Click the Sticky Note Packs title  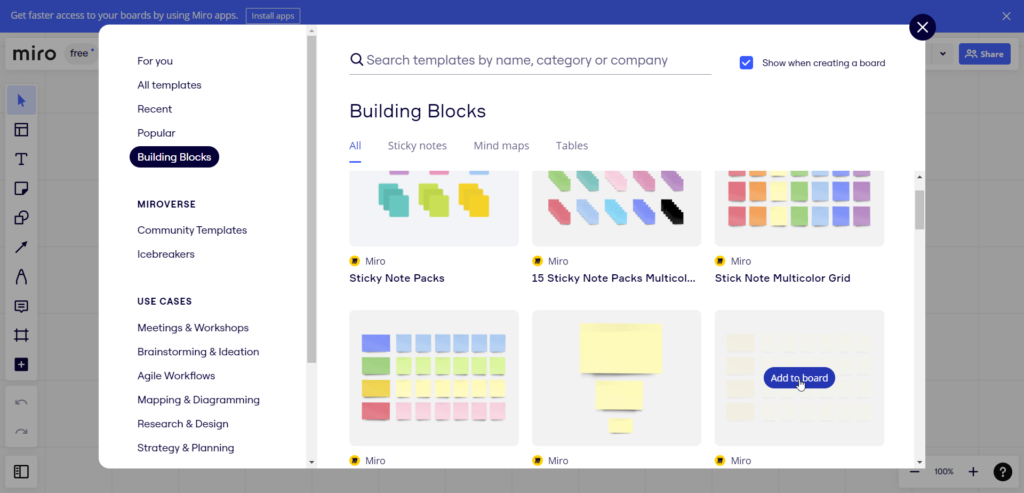[397, 278]
